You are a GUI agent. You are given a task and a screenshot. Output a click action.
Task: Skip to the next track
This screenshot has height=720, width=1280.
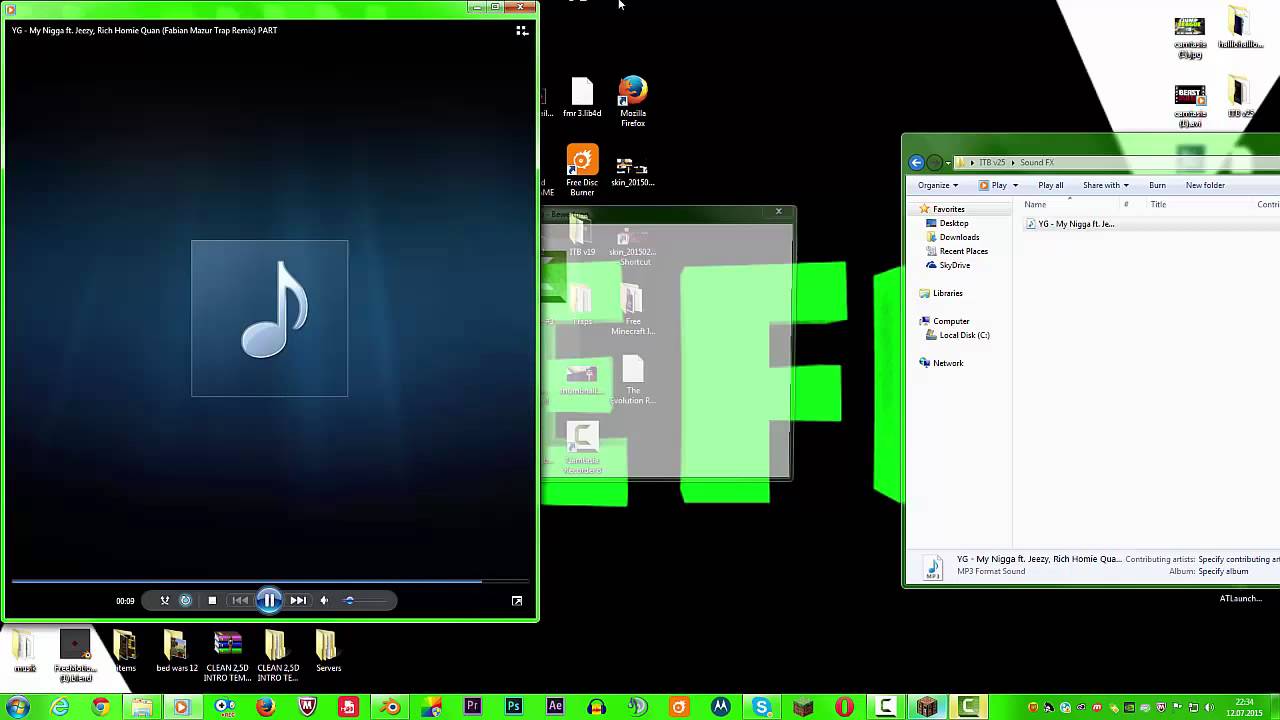click(298, 600)
